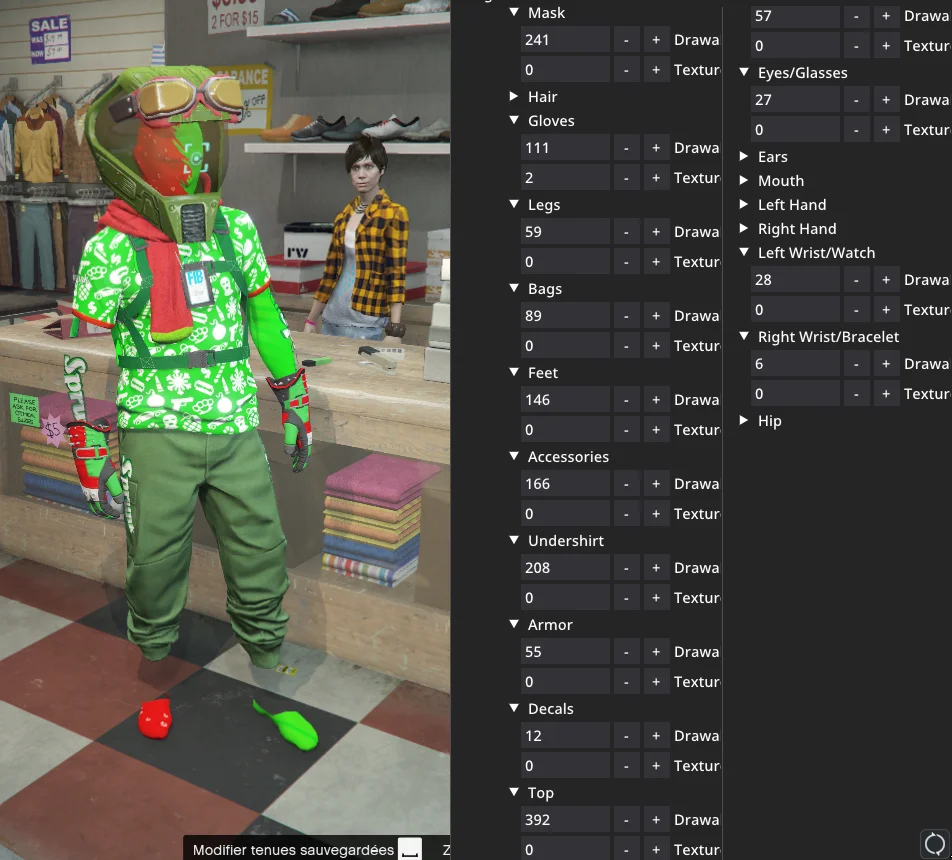Increase the Left Wrist/Watch drawable 28
Image resolution: width=952 pixels, height=860 pixels.
tap(886, 280)
